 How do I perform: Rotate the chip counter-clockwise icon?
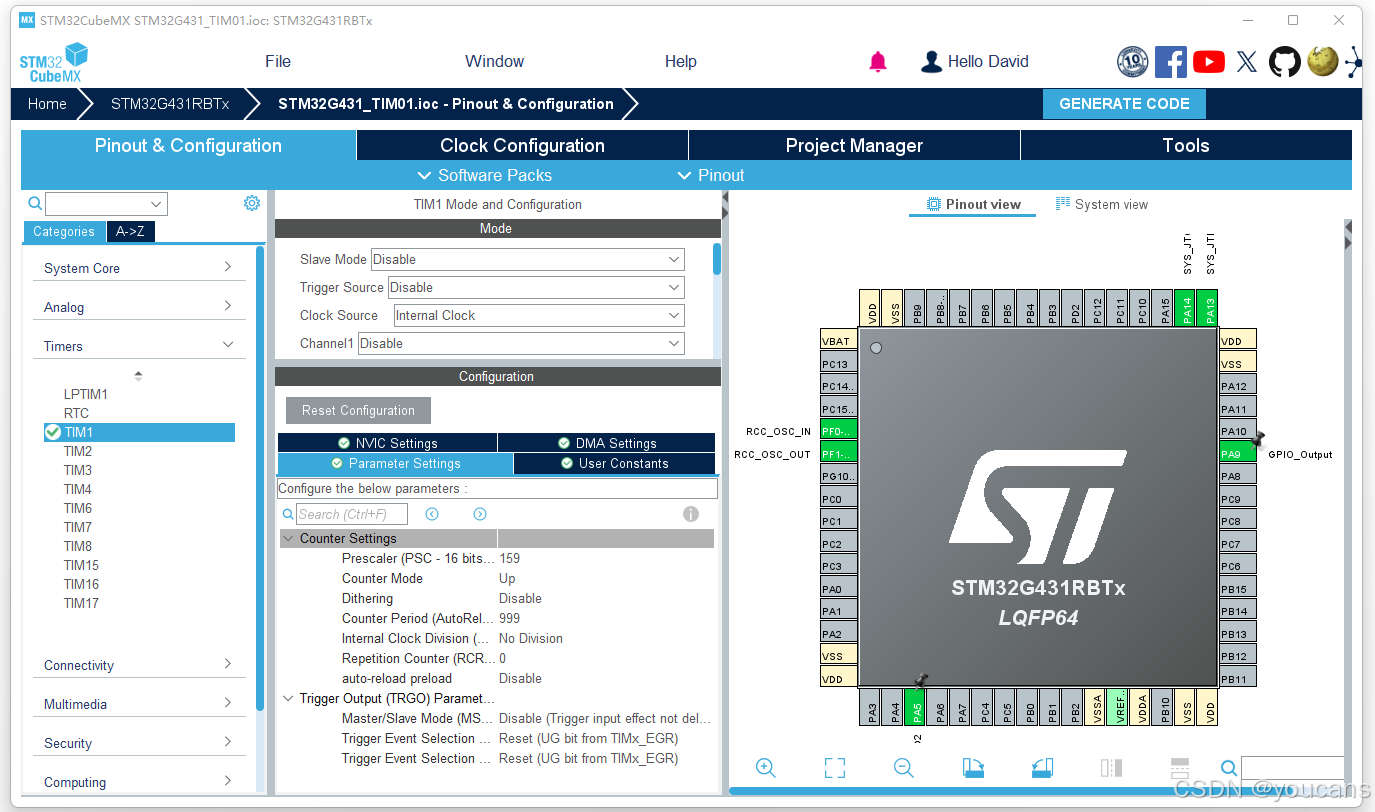pos(1042,768)
